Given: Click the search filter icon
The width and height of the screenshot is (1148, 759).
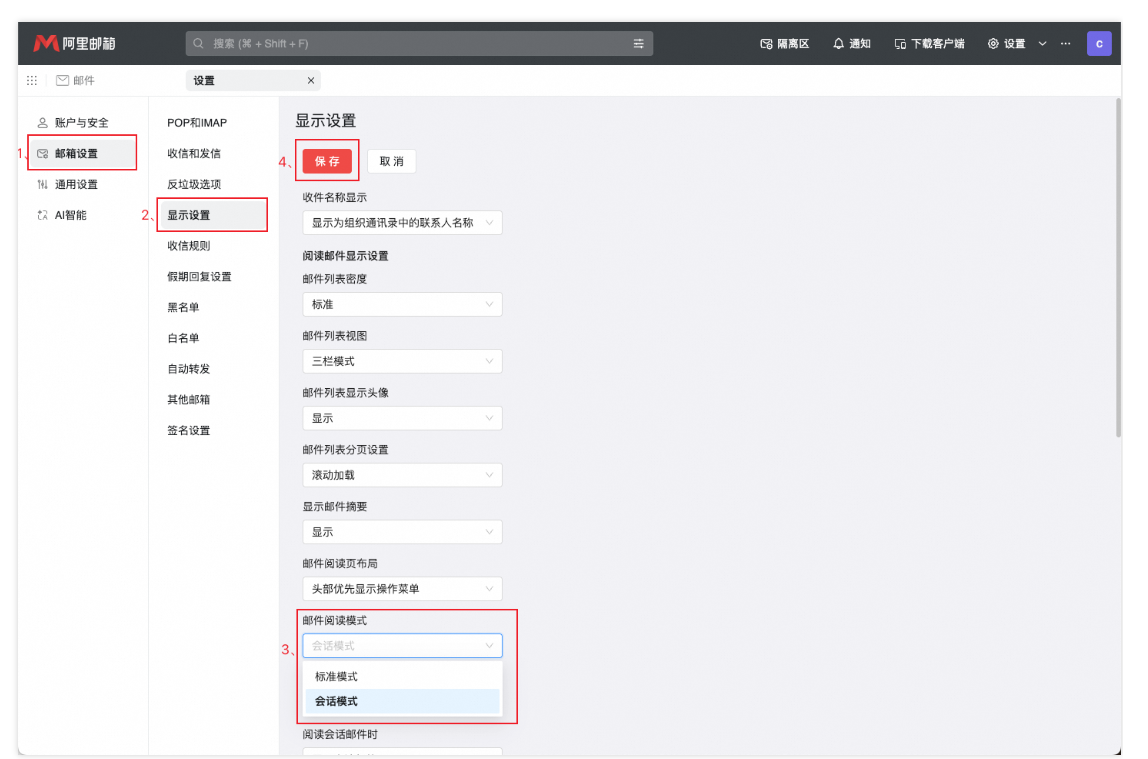Looking at the screenshot, I should pyautogui.click(x=638, y=42).
